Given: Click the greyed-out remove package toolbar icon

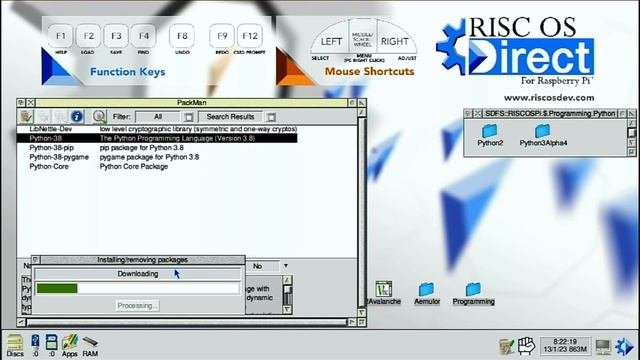Looking at the screenshot, I should [60, 117].
